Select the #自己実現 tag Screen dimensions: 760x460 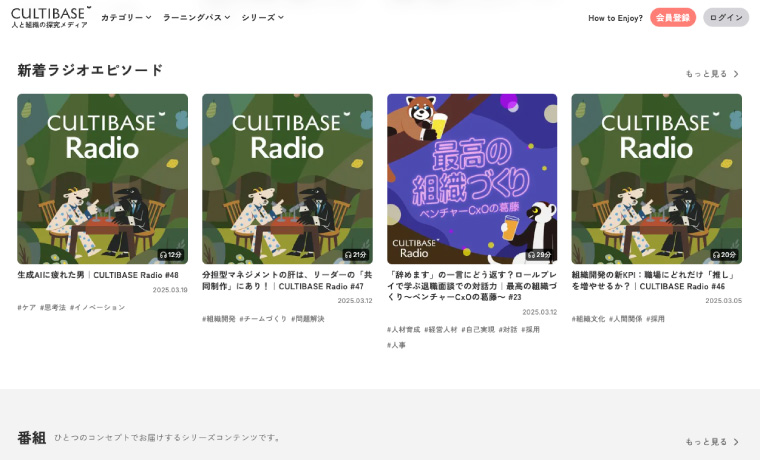point(478,330)
